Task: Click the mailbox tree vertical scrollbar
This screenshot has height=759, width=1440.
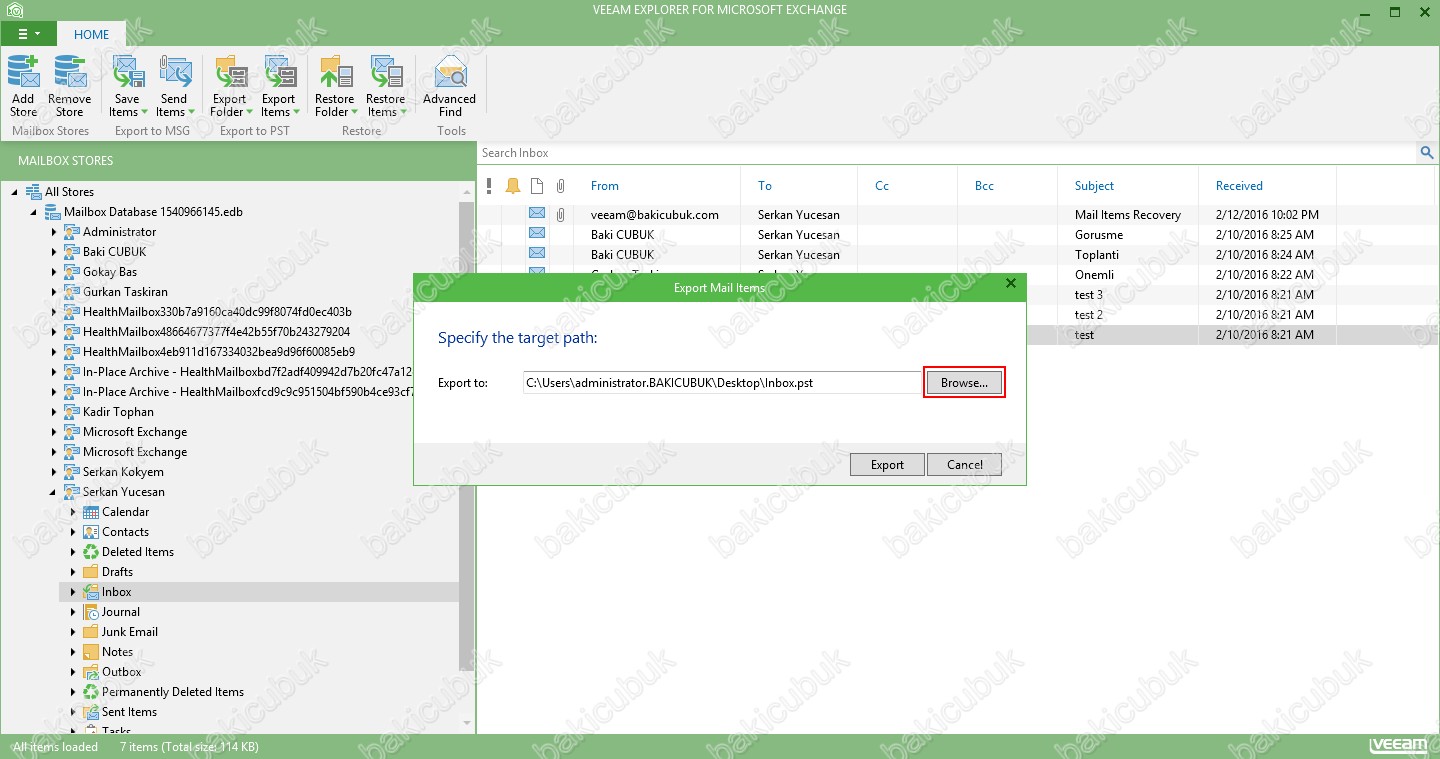Action: click(466, 435)
